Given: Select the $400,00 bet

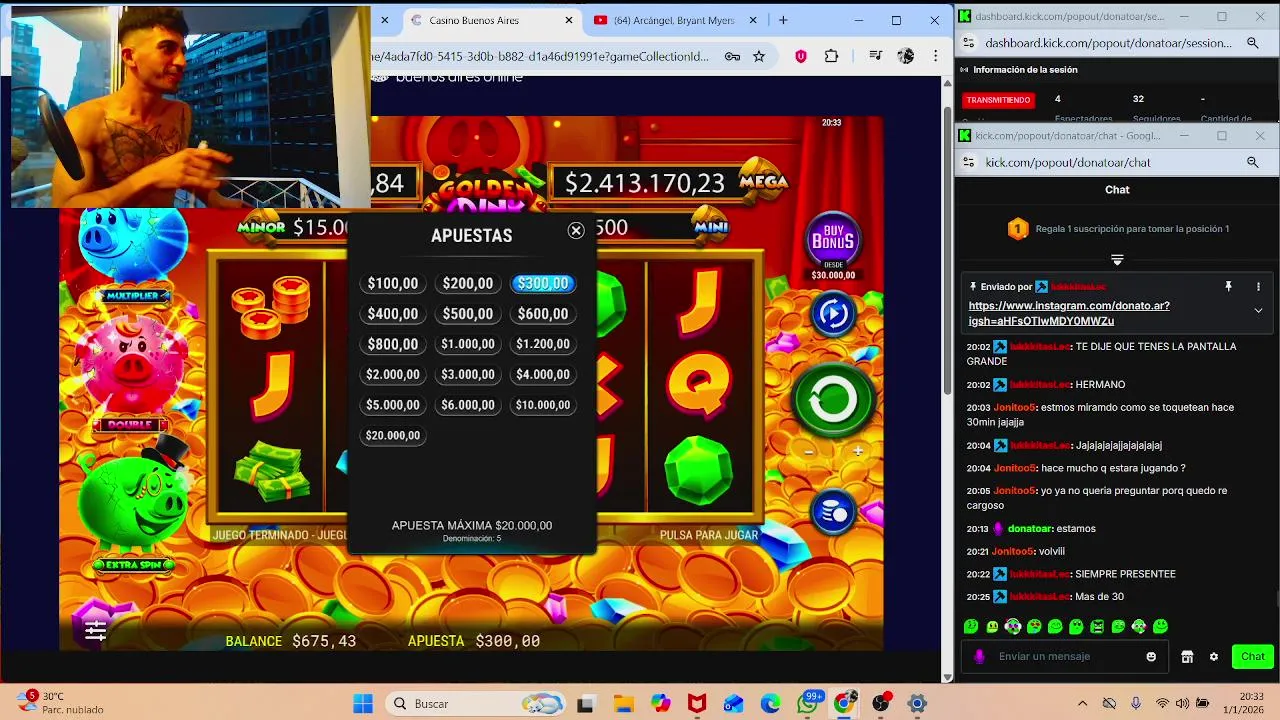Looking at the screenshot, I should 393,314.
